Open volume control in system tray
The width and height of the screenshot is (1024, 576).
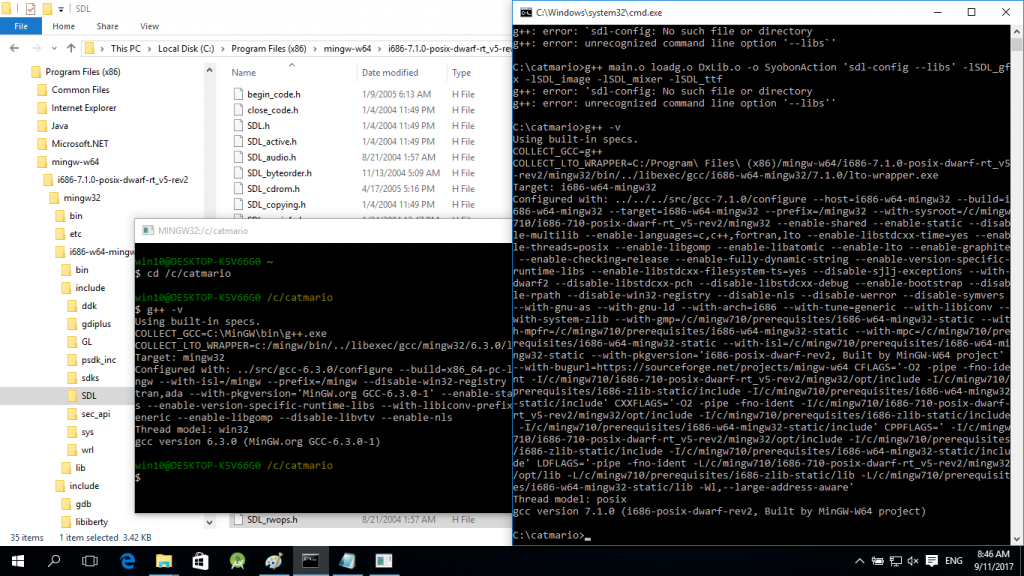coord(913,561)
